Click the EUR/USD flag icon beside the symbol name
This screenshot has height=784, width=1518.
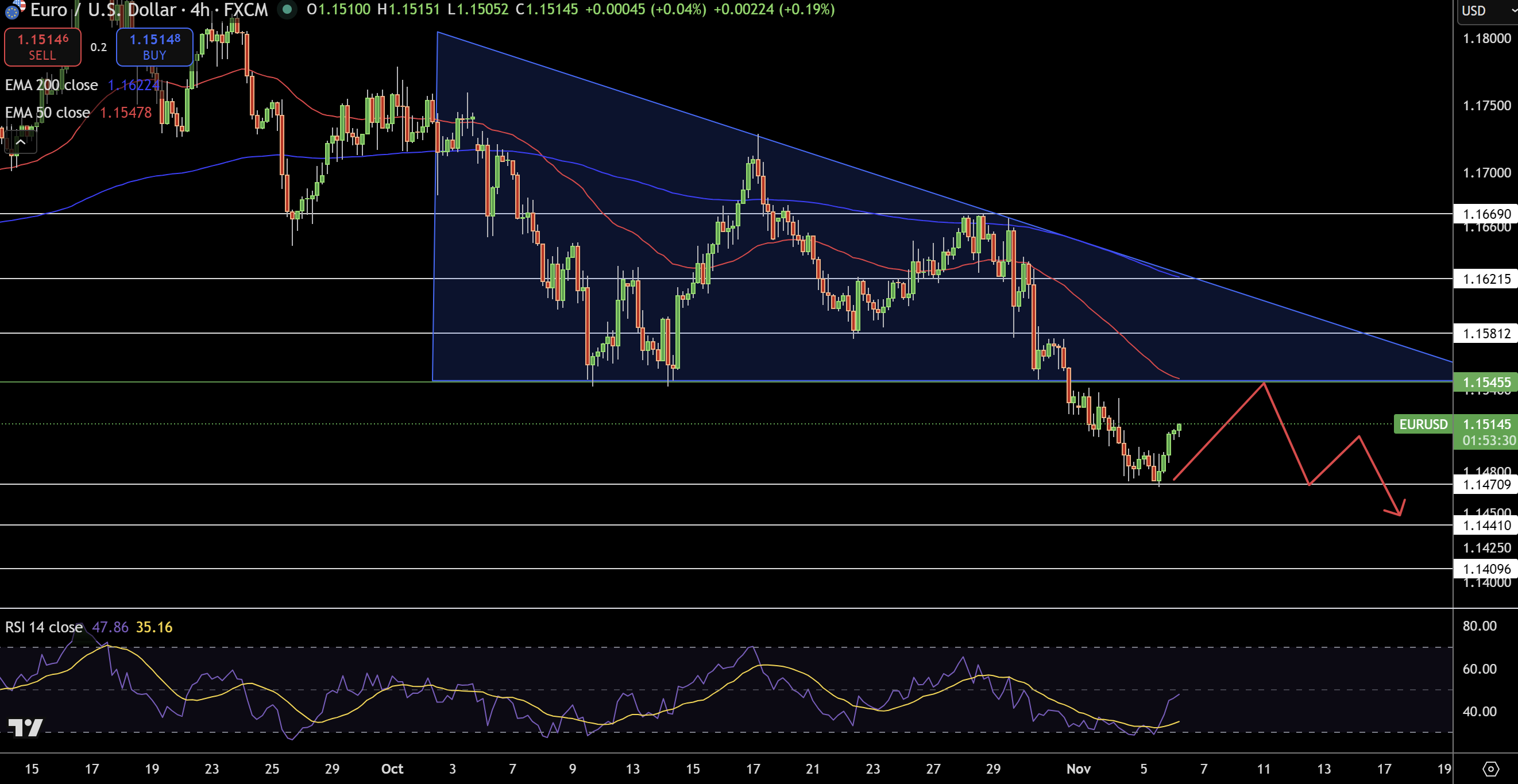15,9
